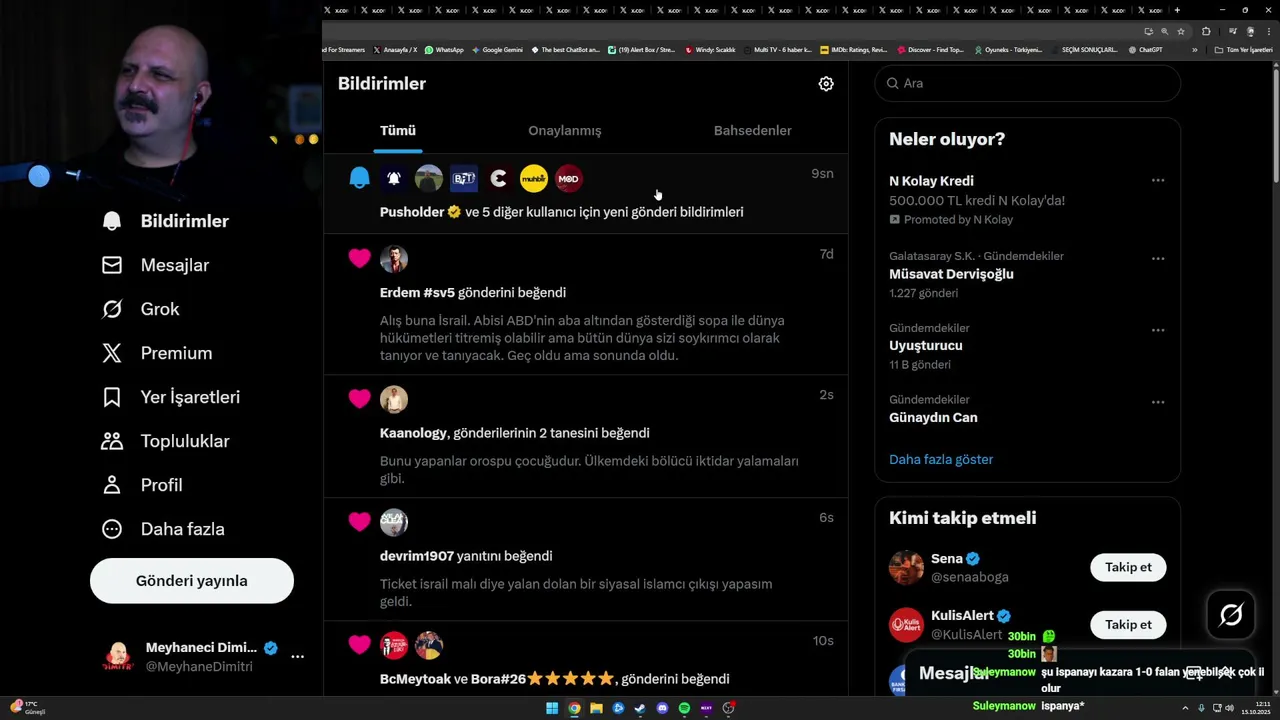
Task: Open Erdem #sv5 profile avatar
Action: [x=394, y=259]
